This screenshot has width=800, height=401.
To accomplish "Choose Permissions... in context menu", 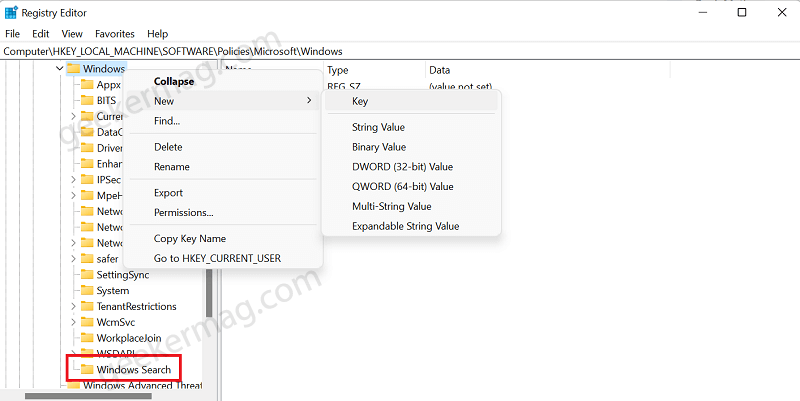I will click(x=223, y=213).
